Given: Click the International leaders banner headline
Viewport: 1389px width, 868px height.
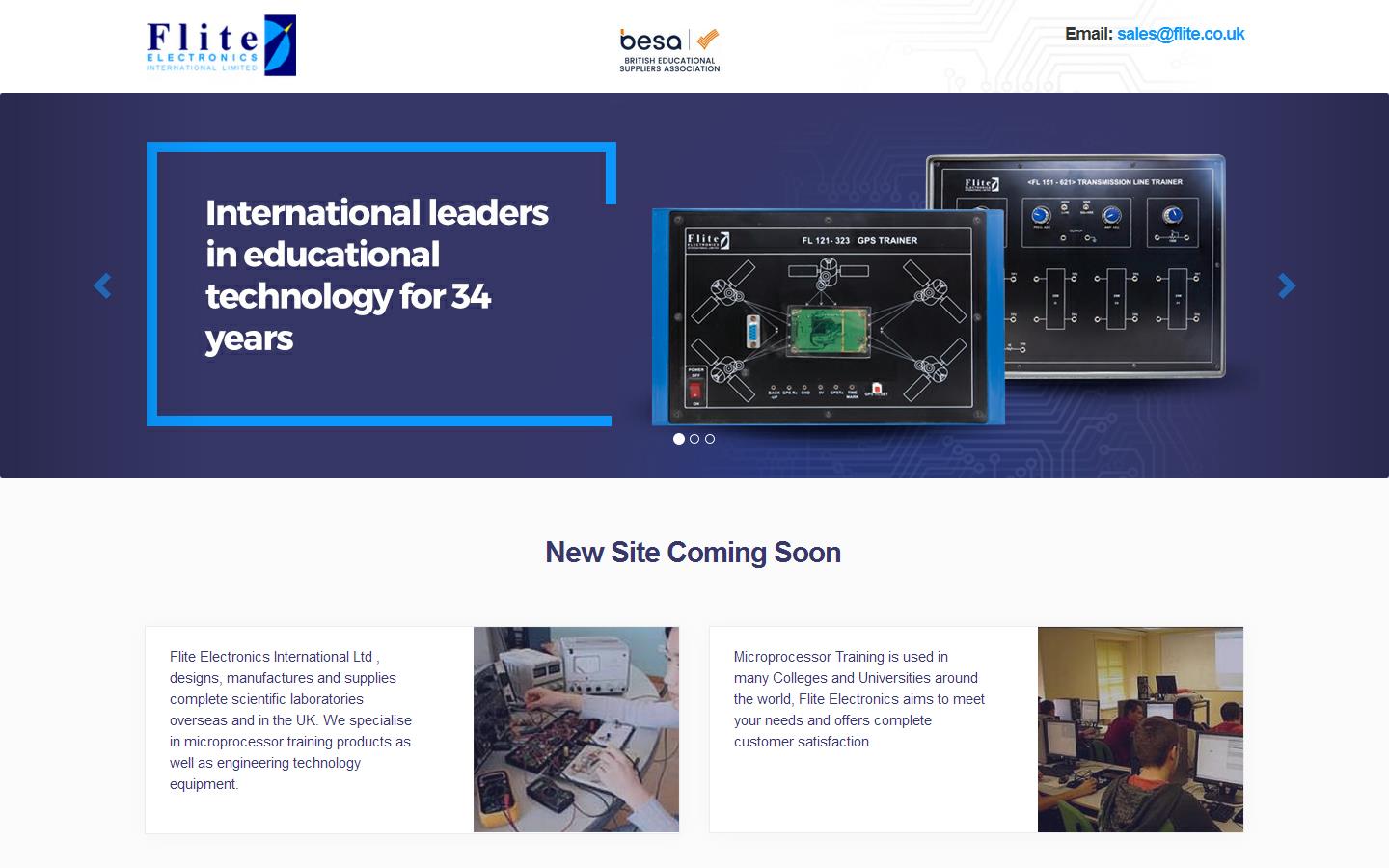Looking at the screenshot, I should pyautogui.click(x=376, y=275).
